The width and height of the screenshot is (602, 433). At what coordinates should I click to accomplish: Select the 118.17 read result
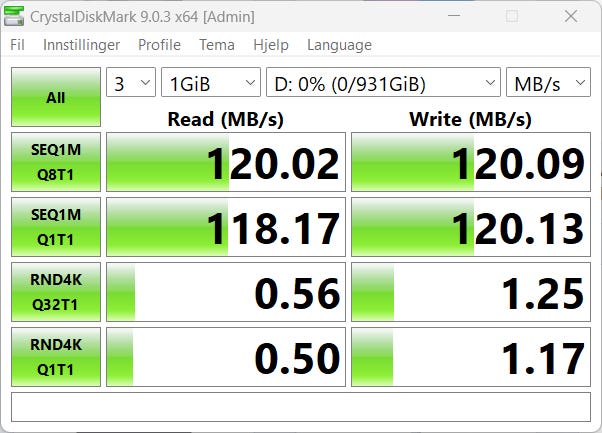pos(226,227)
